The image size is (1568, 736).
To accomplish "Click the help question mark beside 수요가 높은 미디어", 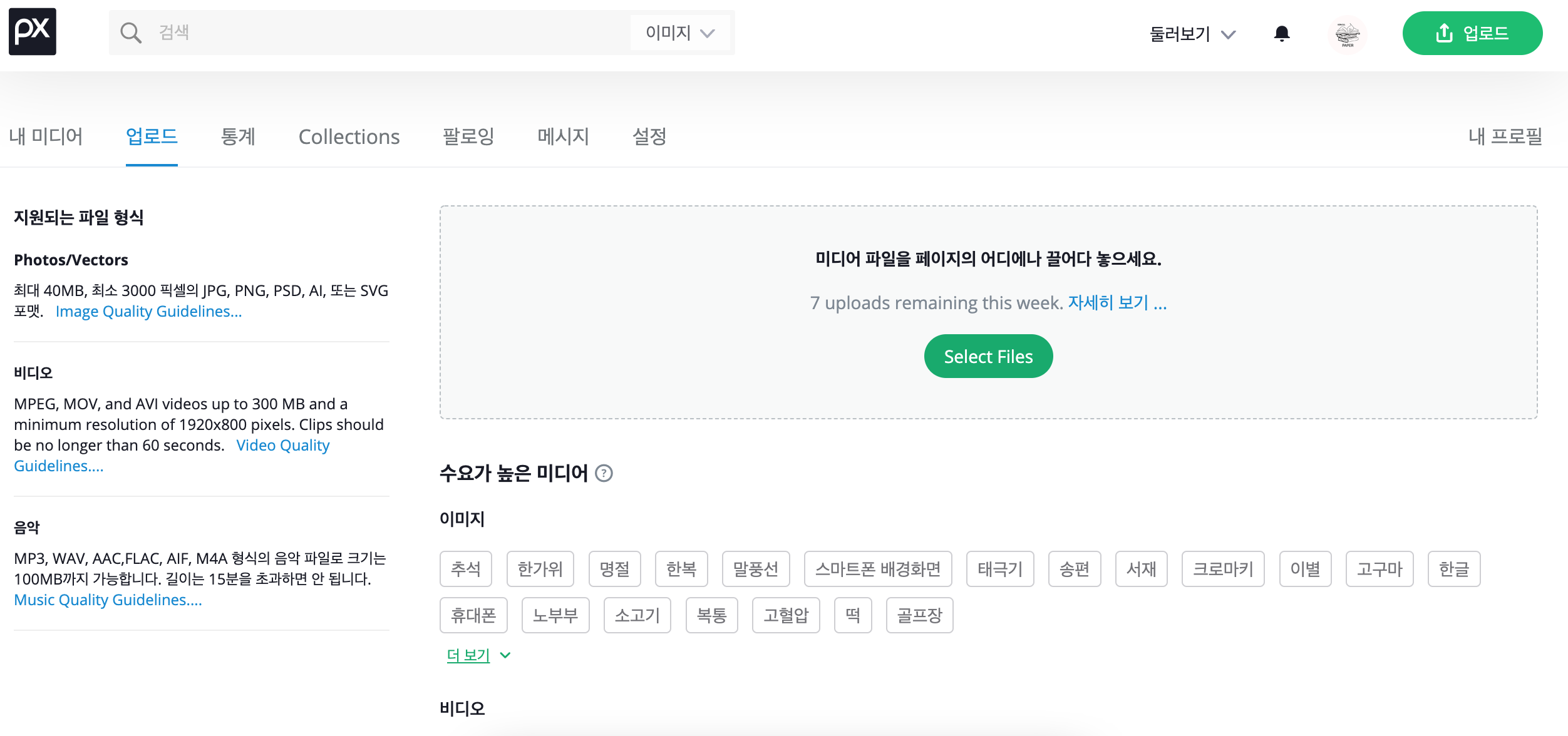I will click(604, 473).
